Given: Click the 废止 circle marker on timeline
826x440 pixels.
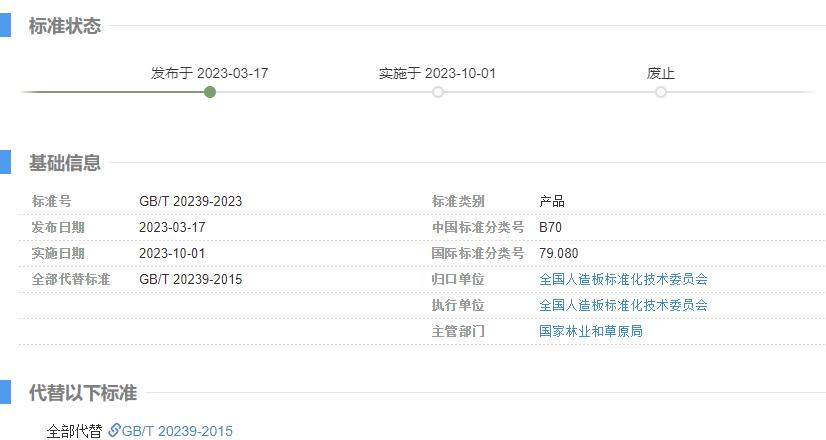Looking at the screenshot, I should tap(661, 92).
